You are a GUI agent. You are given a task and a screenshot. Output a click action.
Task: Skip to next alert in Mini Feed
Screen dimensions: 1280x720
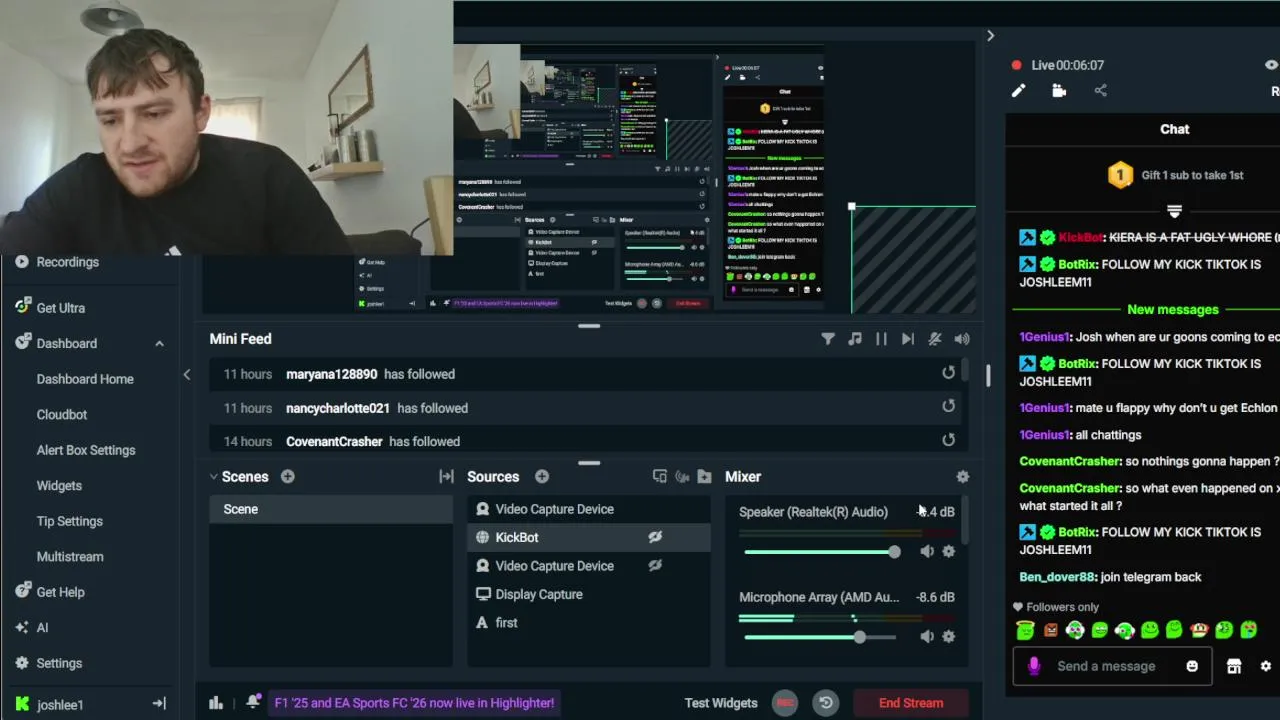point(907,339)
